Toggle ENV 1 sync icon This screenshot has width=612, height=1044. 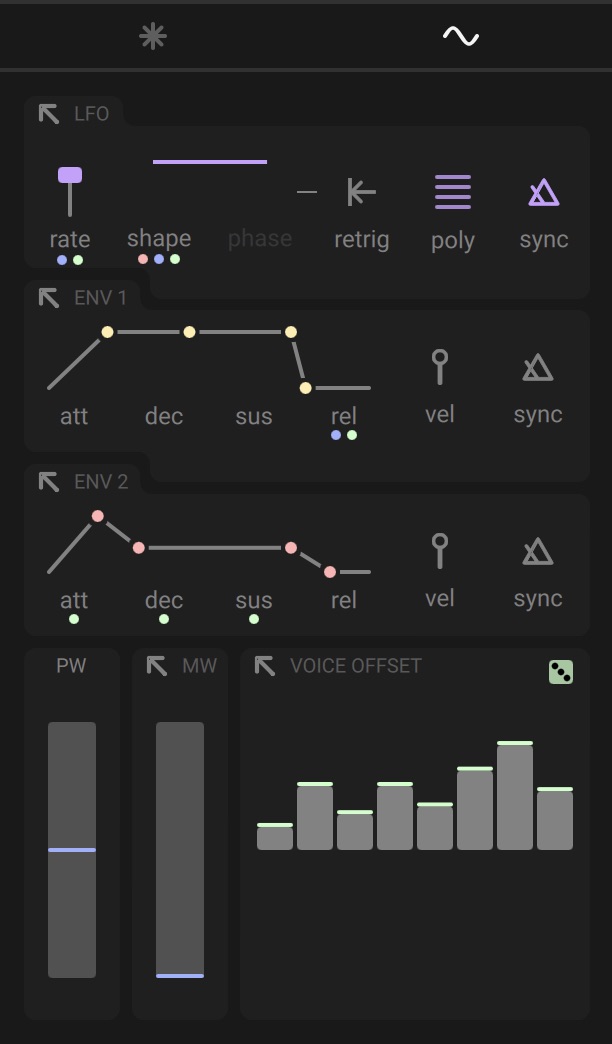(x=537, y=367)
